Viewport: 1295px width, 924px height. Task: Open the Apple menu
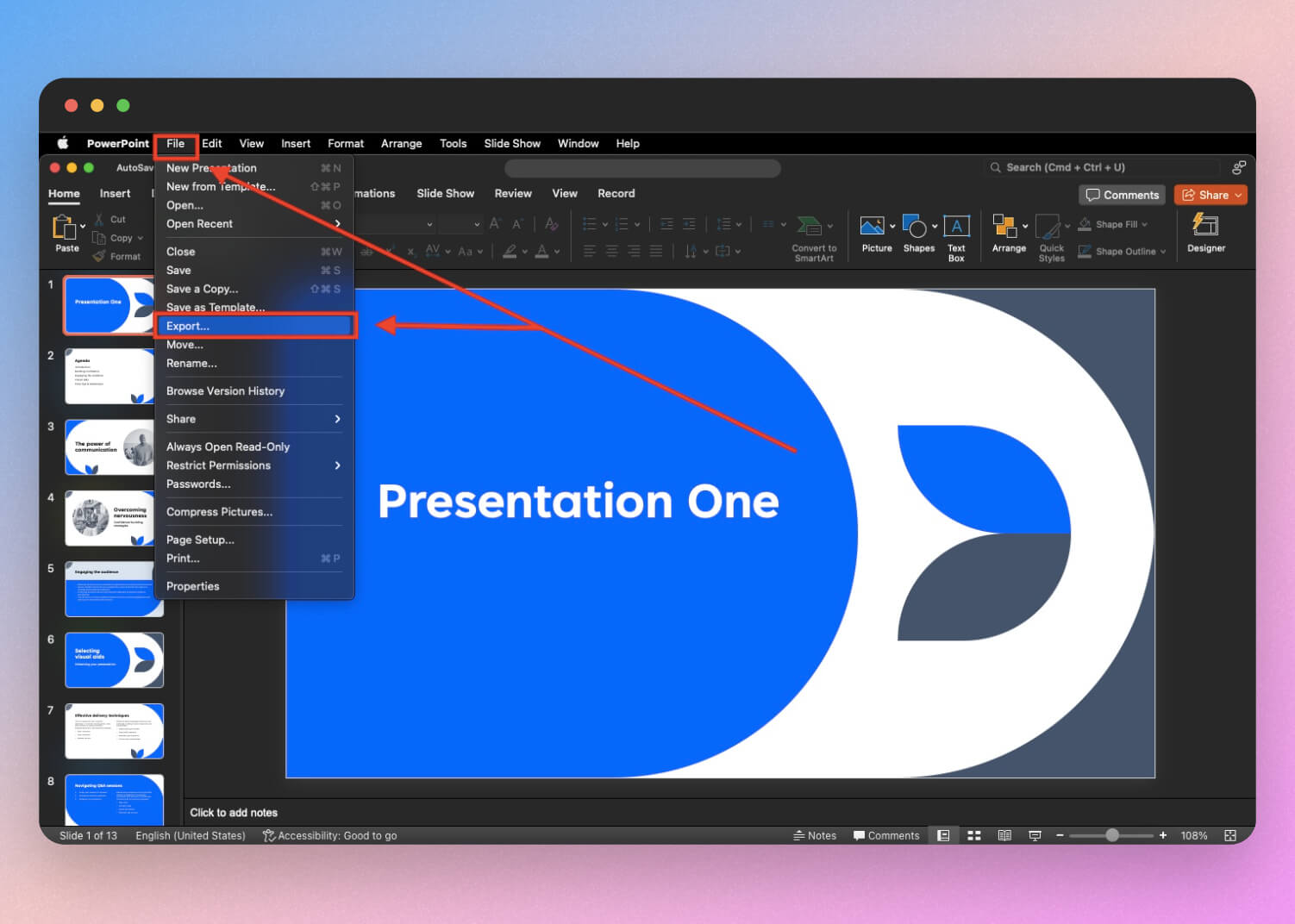click(x=63, y=143)
